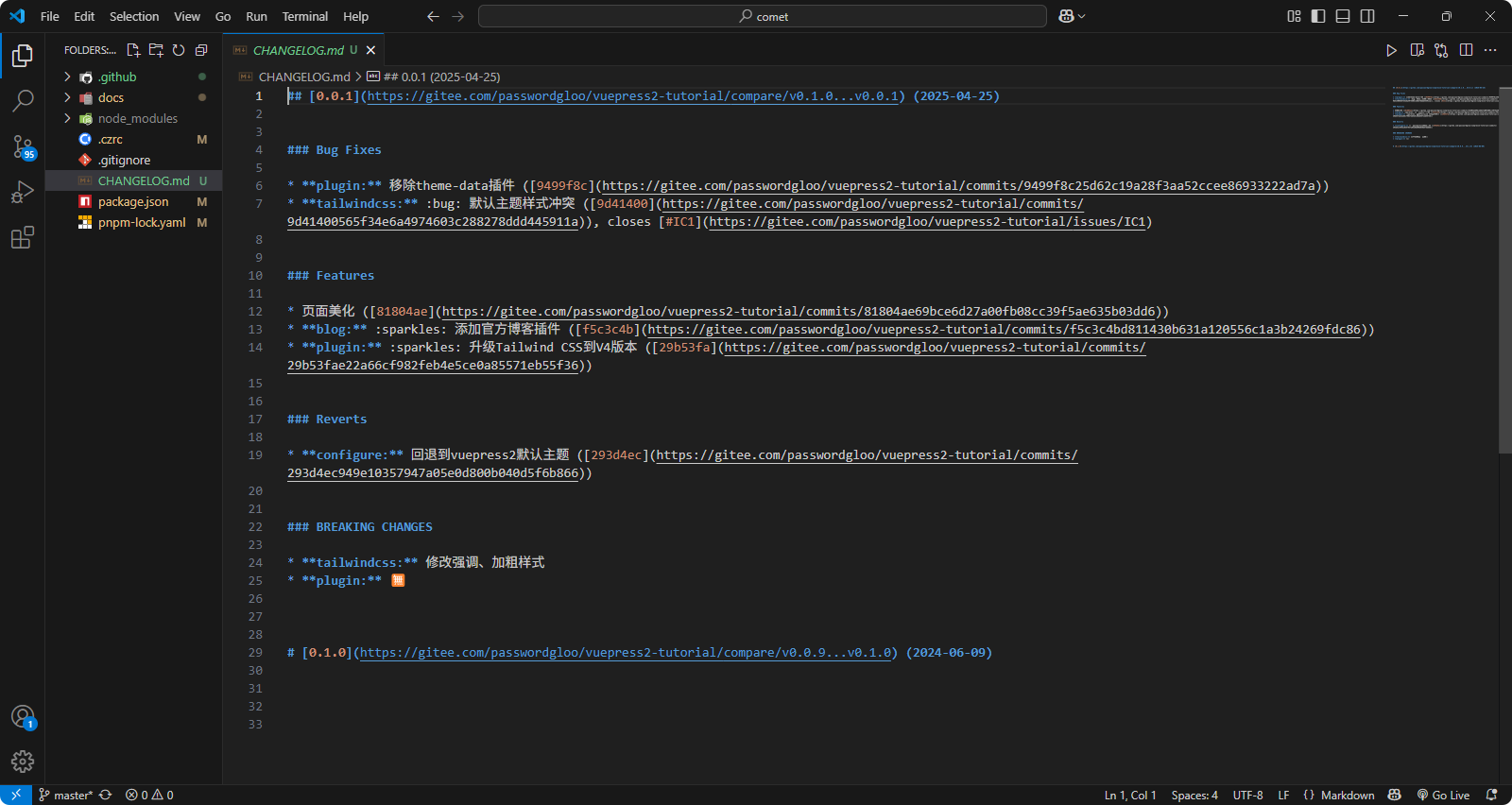This screenshot has height=805, width=1512.
Task: Open the Selection menu
Action: pos(134,16)
